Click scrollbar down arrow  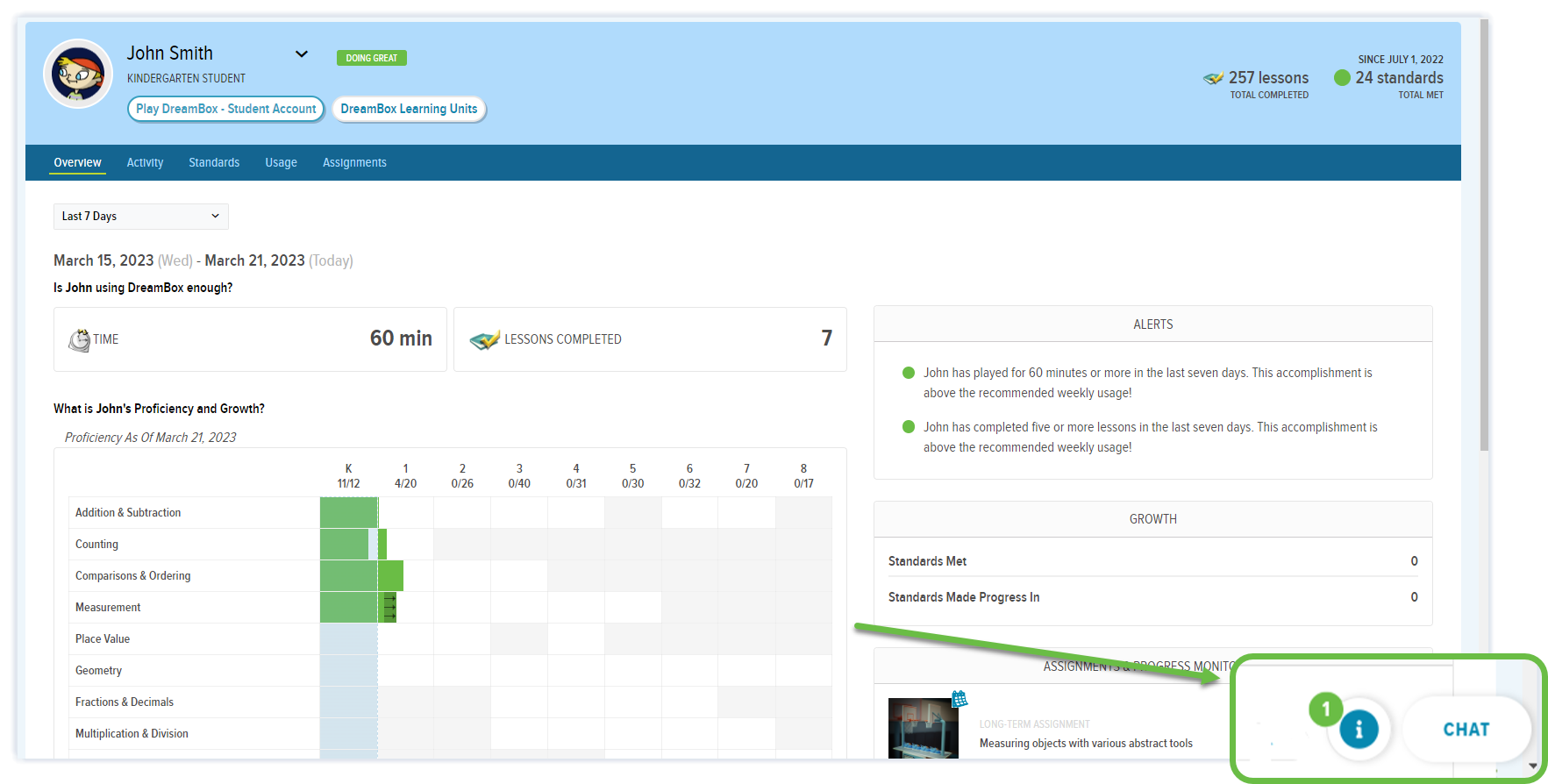[x=1532, y=766]
